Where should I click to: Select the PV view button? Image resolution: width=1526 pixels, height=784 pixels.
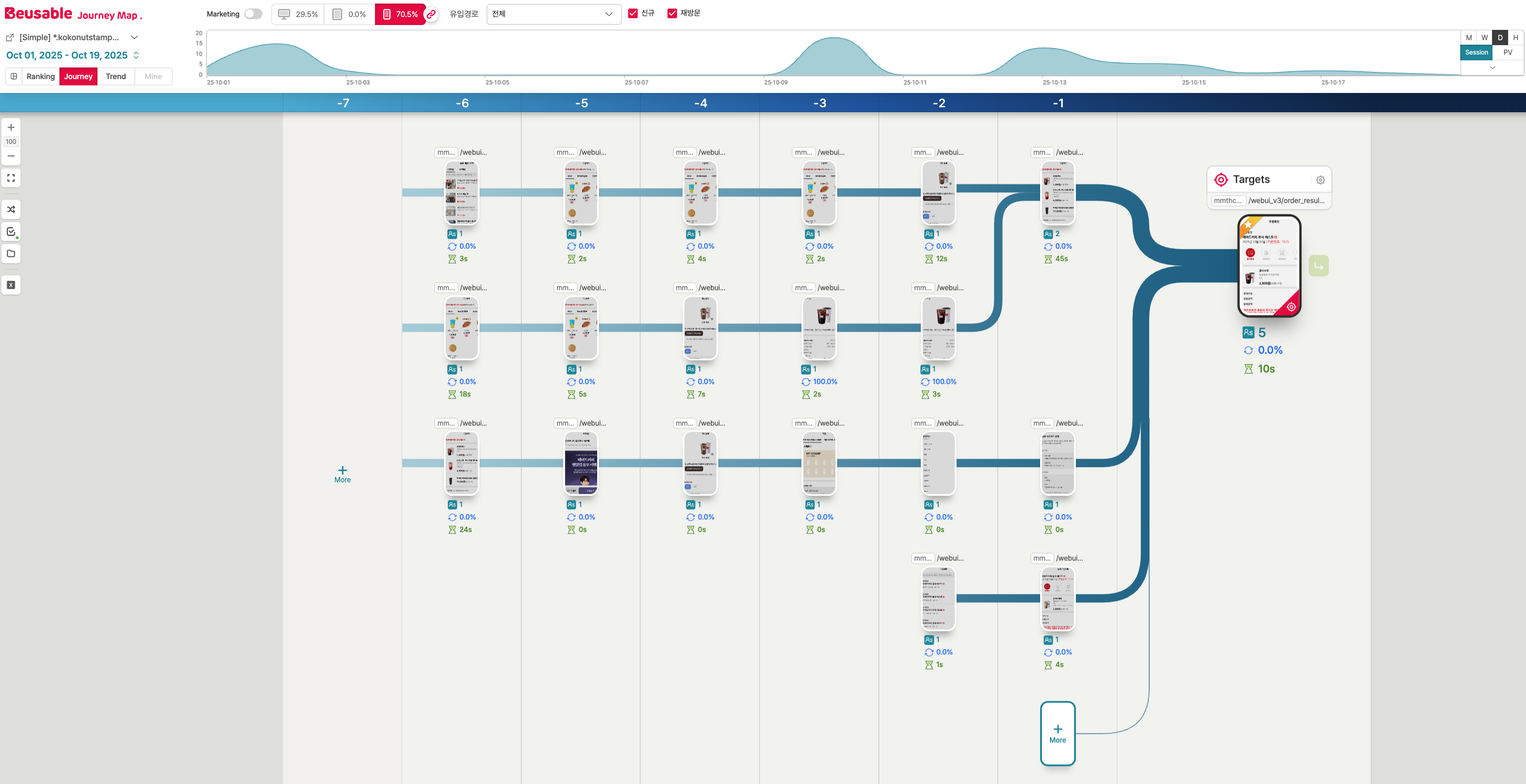pyautogui.click(x=1507, y=52)
